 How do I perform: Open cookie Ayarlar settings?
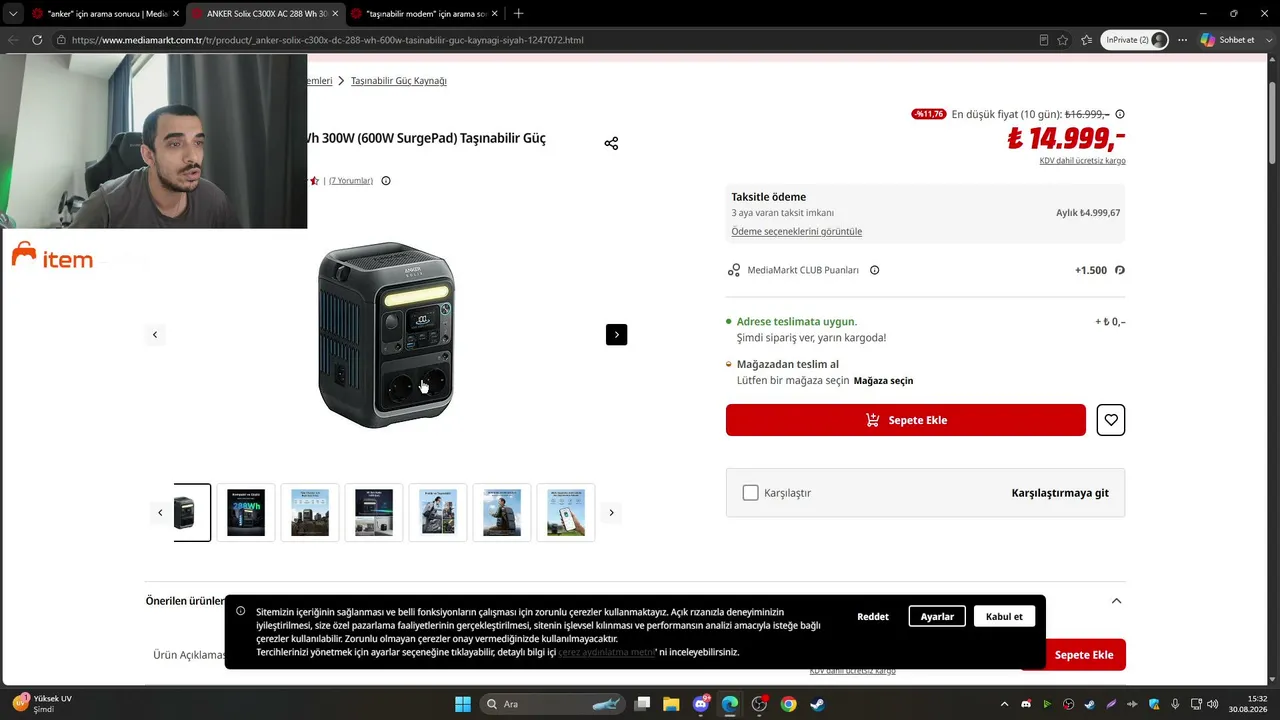(937, 616)
